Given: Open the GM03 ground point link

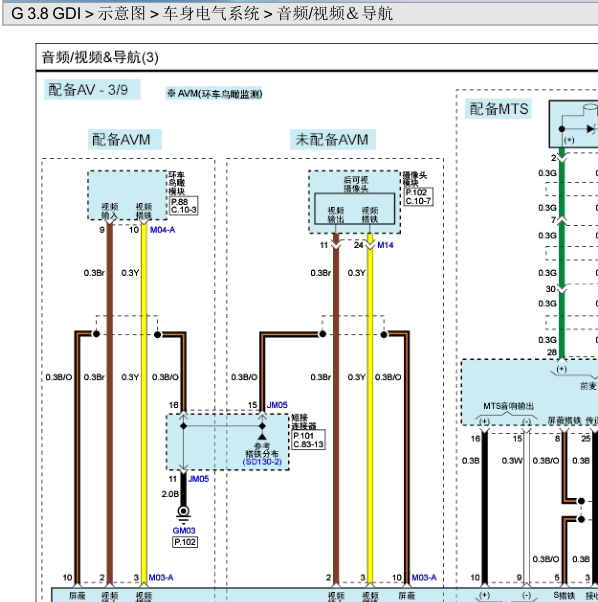Looking at the screenshot, I should (184, 531).
